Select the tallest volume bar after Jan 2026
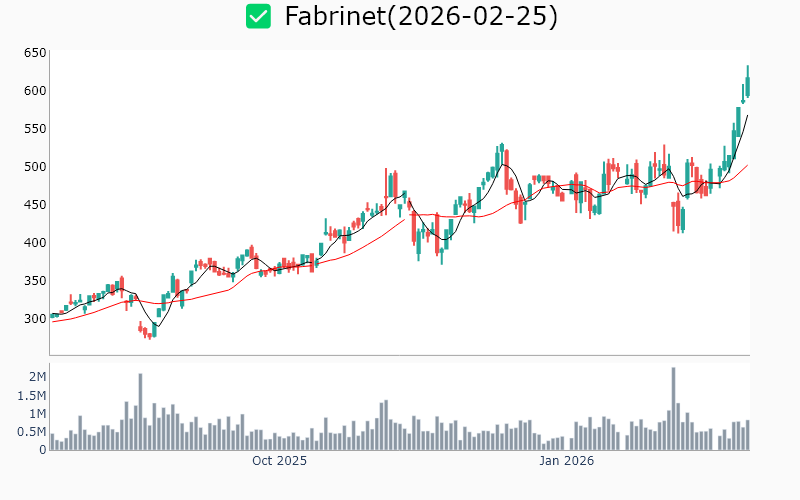The width and height of the screenshot is (800, 500). [673, 409]
